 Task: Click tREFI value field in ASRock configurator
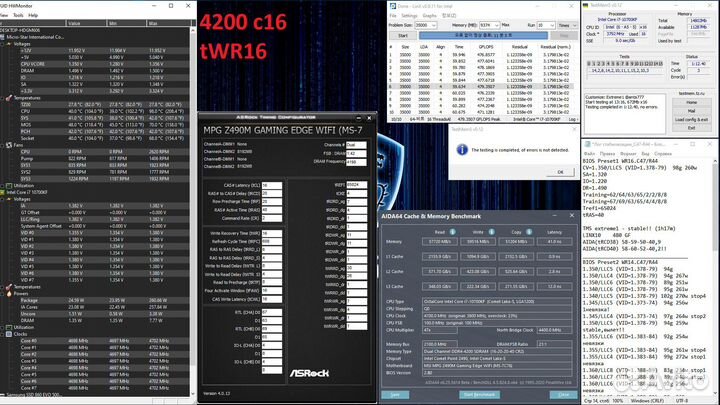coord(356,185)
